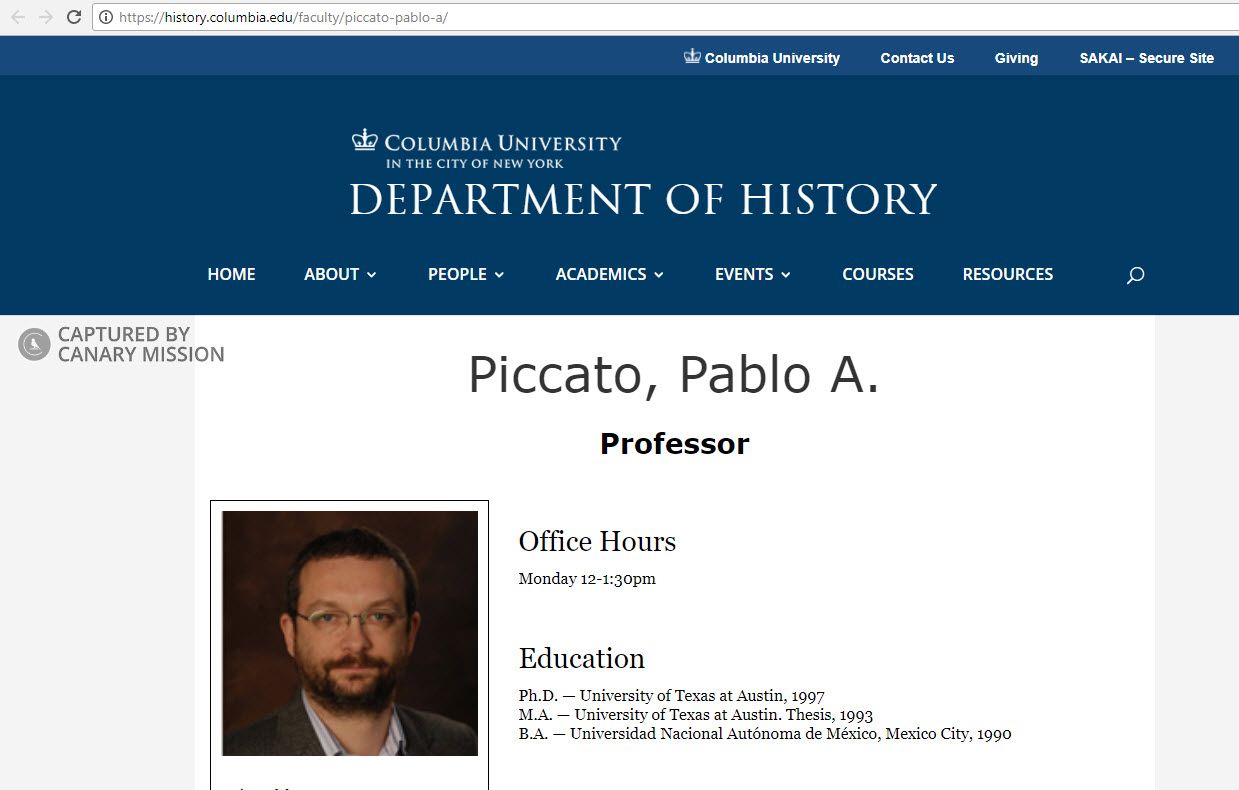Click the RESOURCES navigation item

(1007, 274)
